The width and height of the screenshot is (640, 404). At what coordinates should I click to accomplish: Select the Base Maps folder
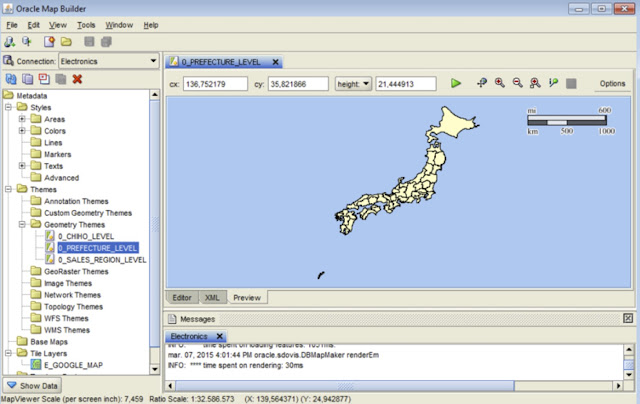tap(49, 342)
